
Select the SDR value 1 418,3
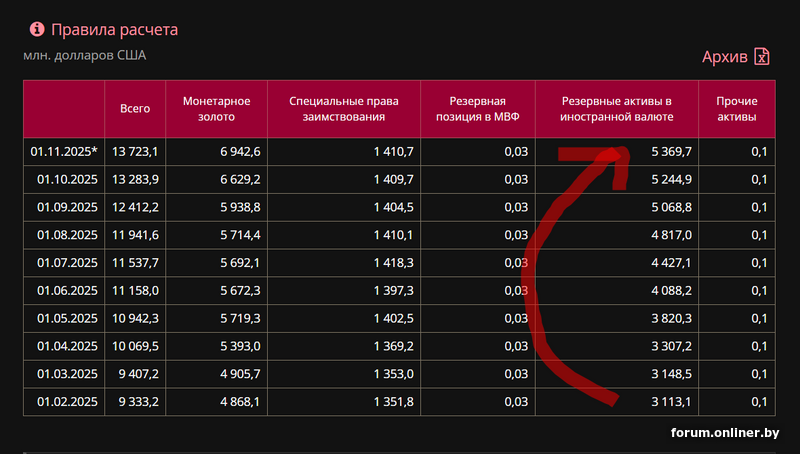coord(391,263)
